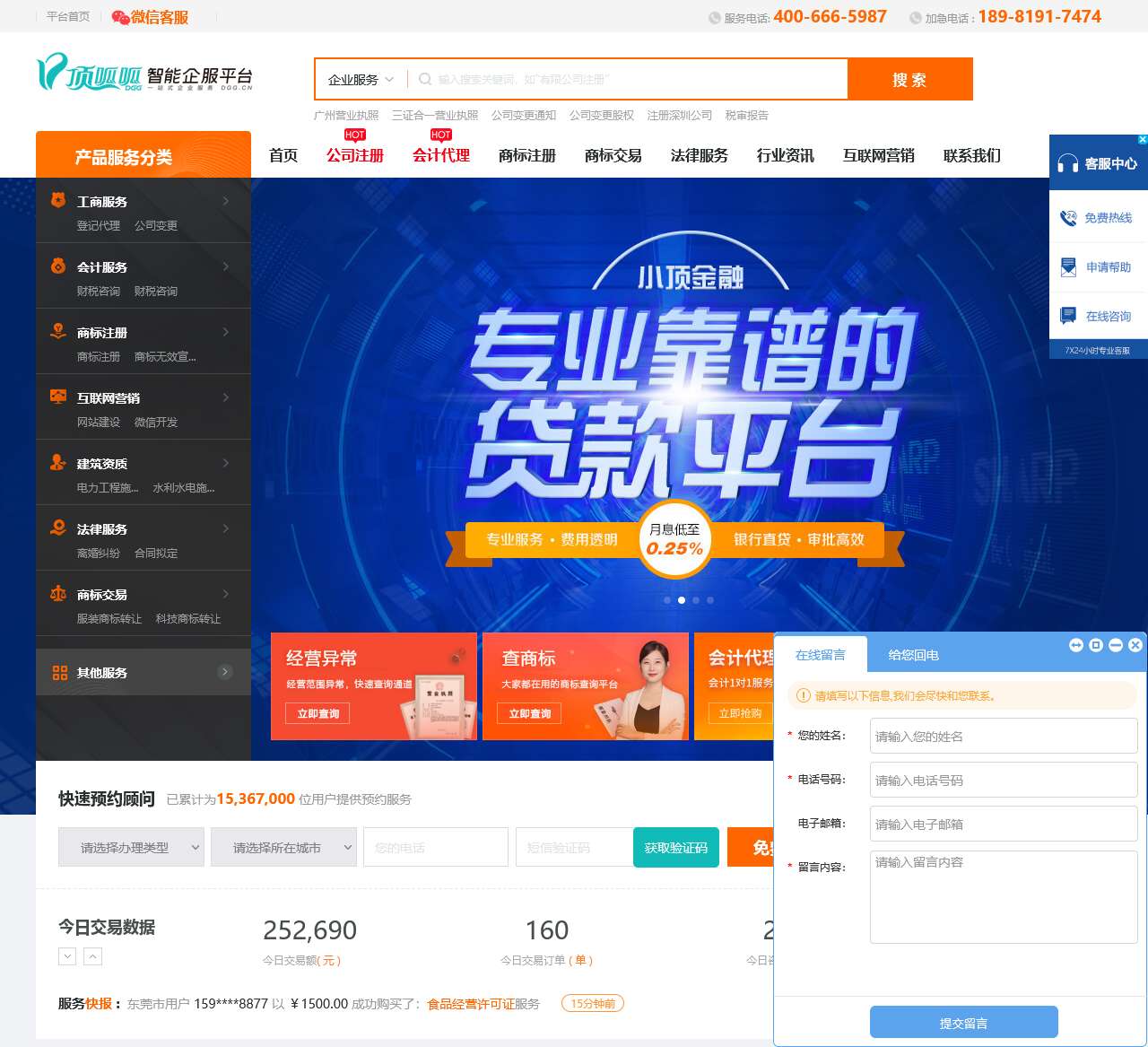
Task: Click the orange 搜索 button
Action: [910, 79]
